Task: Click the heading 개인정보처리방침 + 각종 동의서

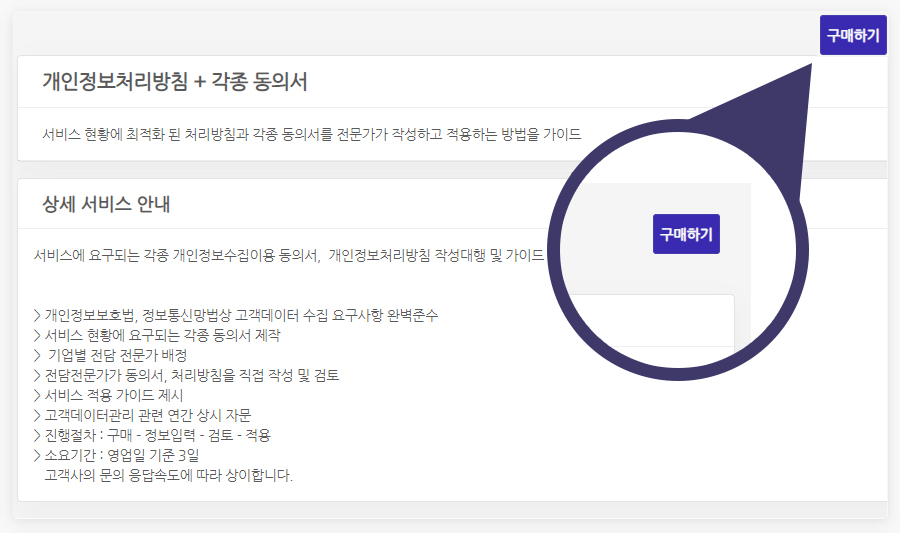Action: coord(175,81)
